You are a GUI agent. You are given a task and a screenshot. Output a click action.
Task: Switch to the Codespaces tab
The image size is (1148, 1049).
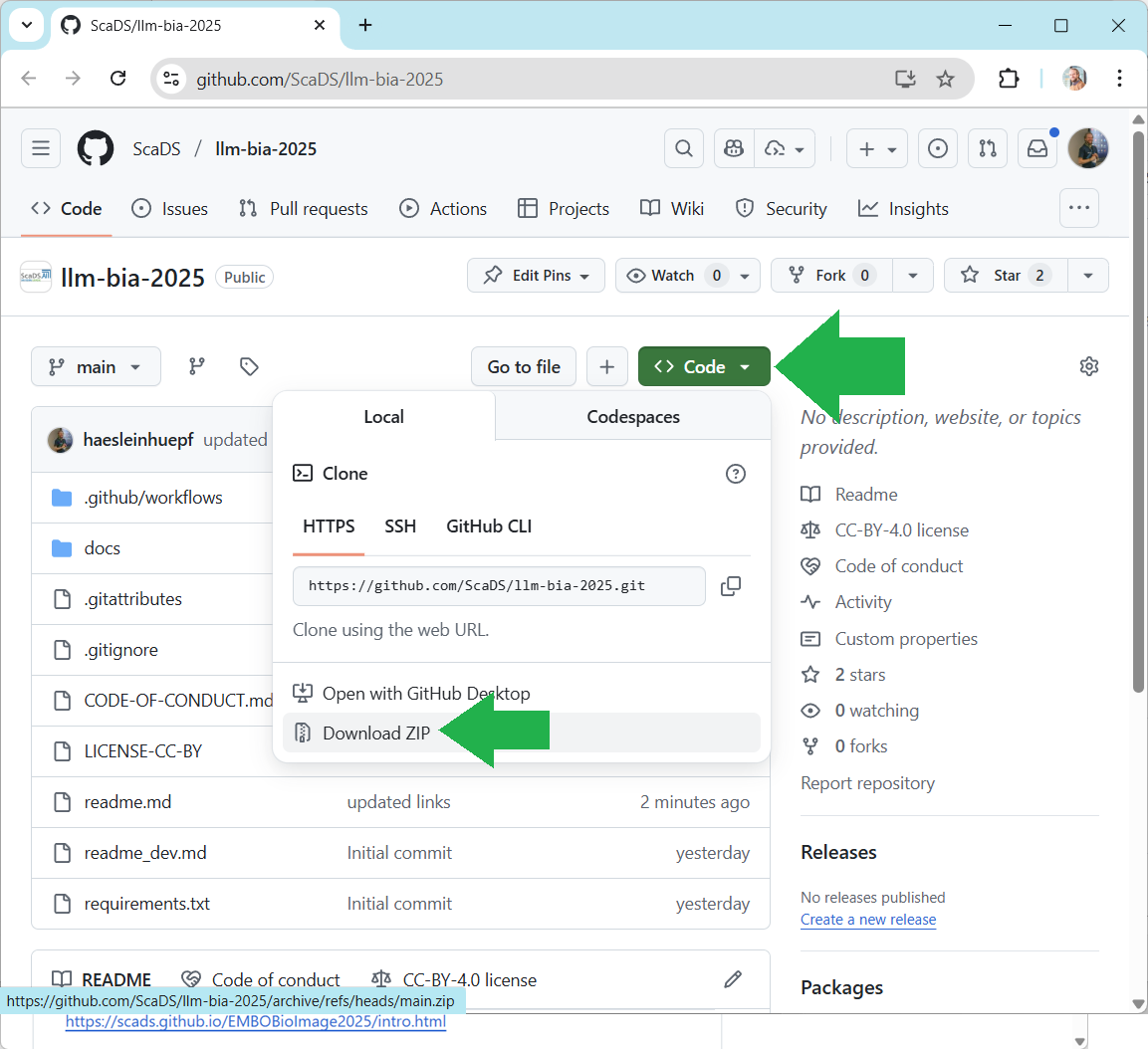coord(632,417)
